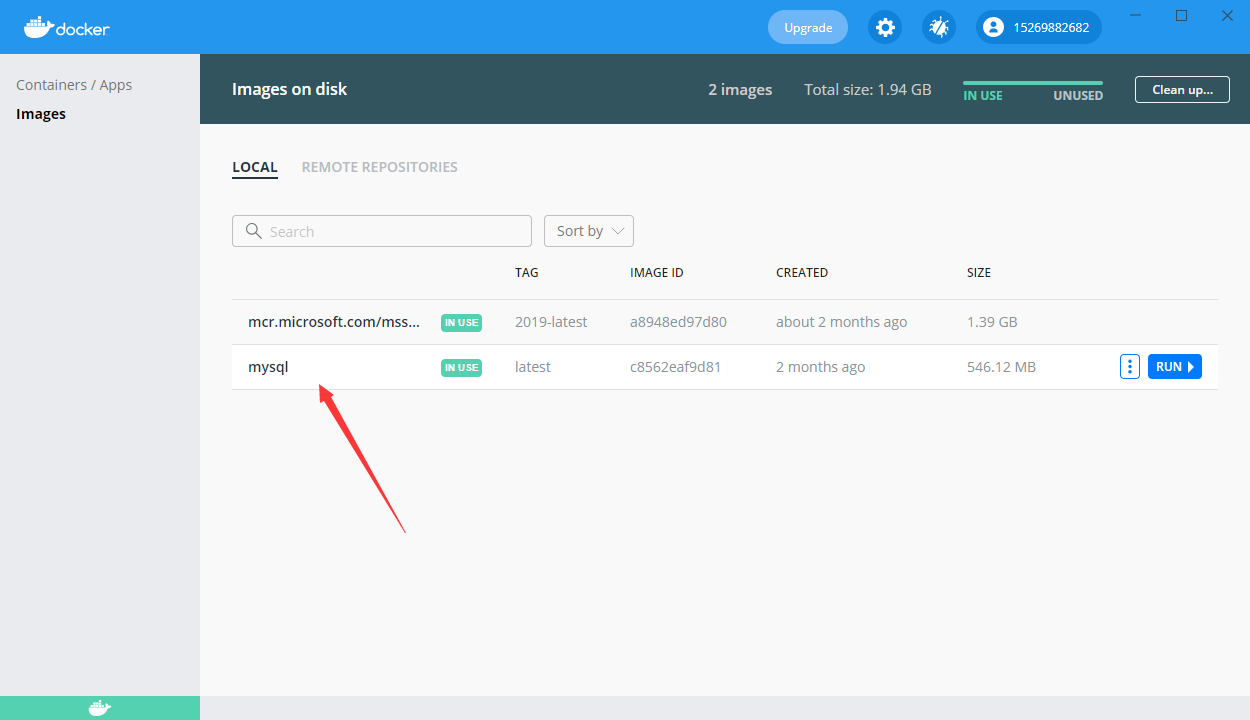Click mysql's '2 months ago' created value
The width and height of the screenshot is (1250, 720).
[821, 367]
